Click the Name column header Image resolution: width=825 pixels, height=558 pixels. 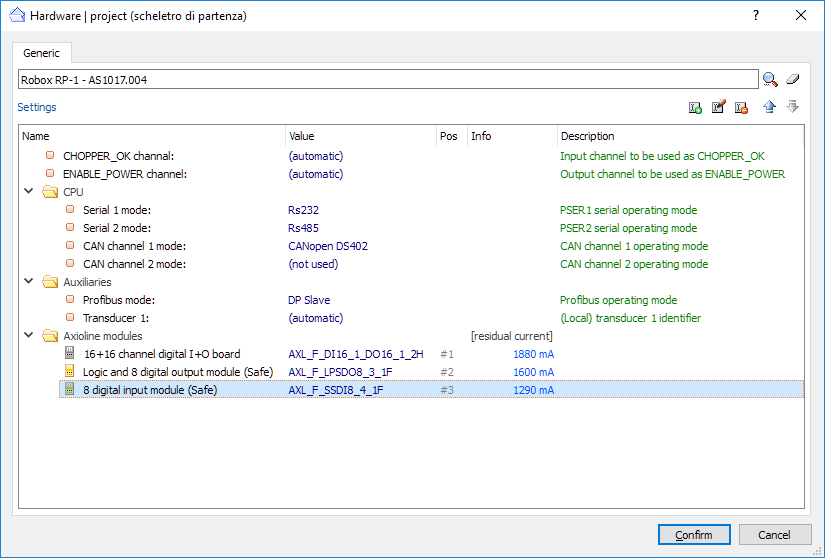(152, 136)
